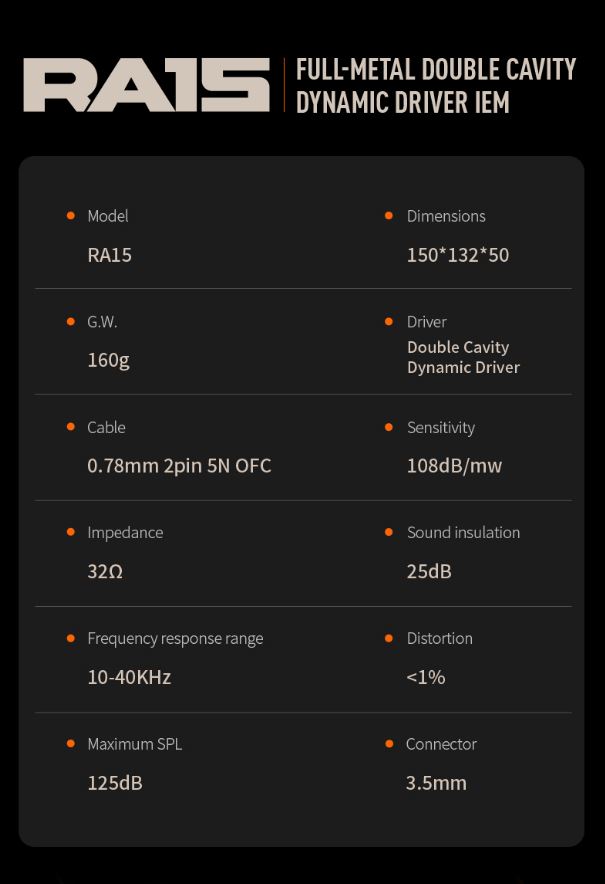Image resolution: width=605 pixels, height=884 pixels.
Task: Click the 150*132*50 dimensions value
Action: 457,255
